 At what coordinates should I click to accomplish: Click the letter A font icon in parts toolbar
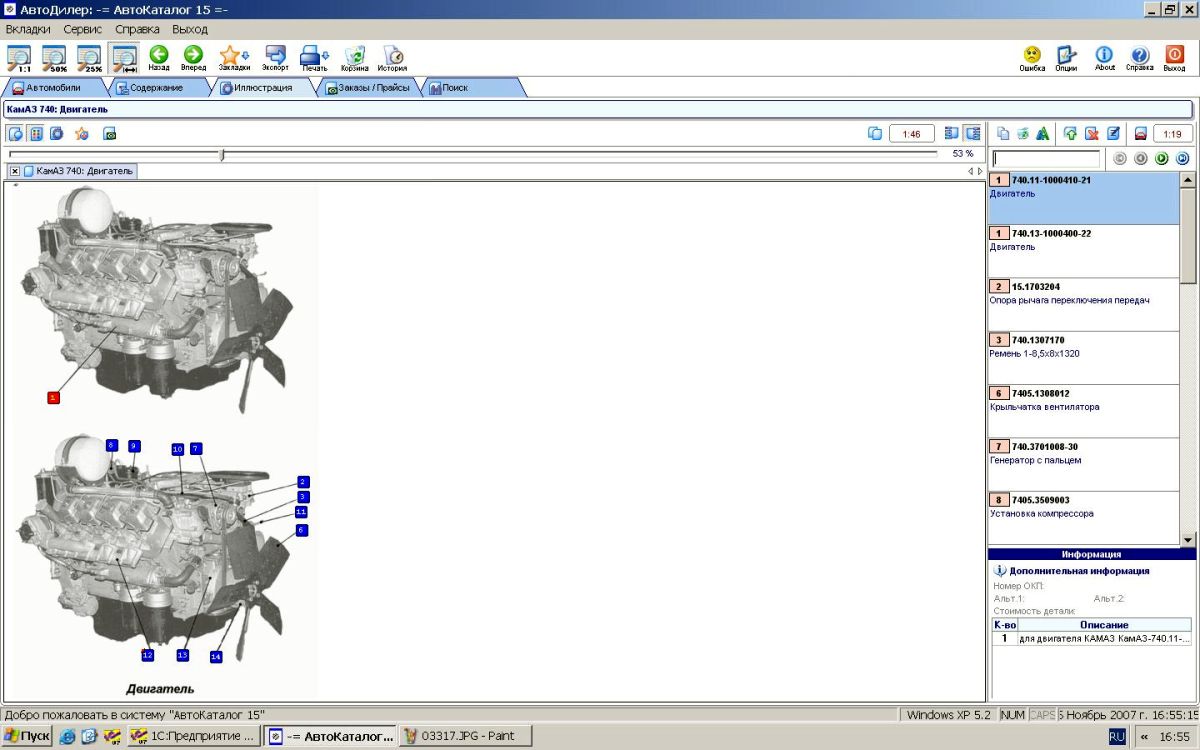point(1043,133)
